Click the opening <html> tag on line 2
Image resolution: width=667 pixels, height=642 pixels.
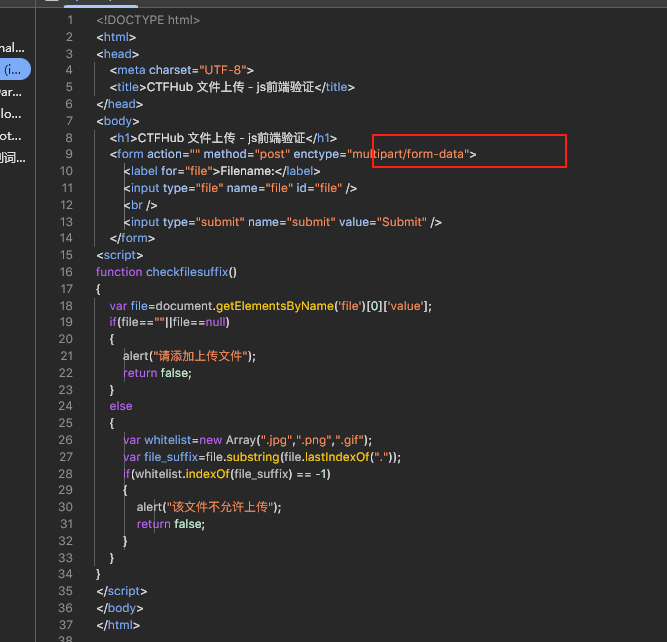click(116, 37)
